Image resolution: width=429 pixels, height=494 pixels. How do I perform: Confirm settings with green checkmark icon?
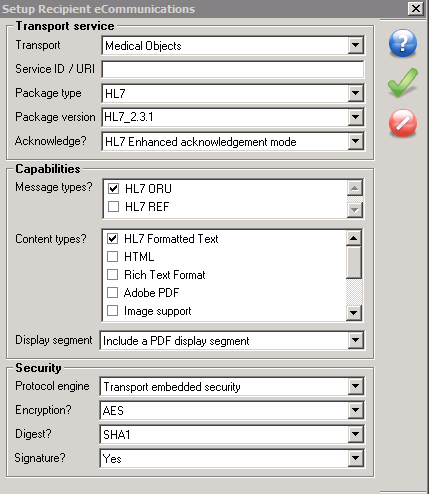(403, 83)
